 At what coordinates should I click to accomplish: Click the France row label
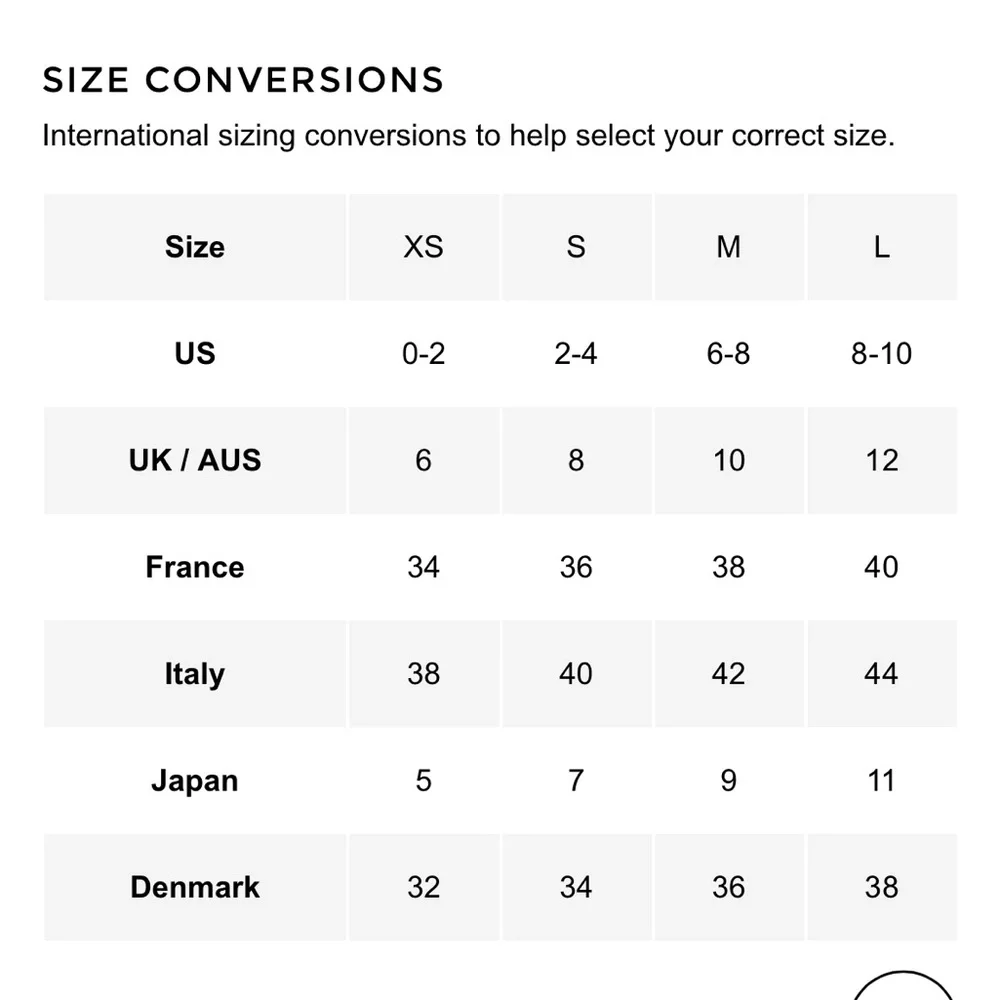[195, 567]
